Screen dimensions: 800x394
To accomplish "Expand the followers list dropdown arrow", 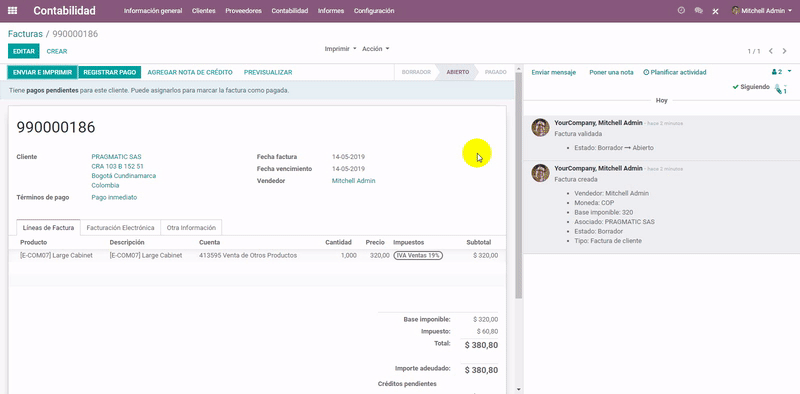I will [x=789, y=72].
